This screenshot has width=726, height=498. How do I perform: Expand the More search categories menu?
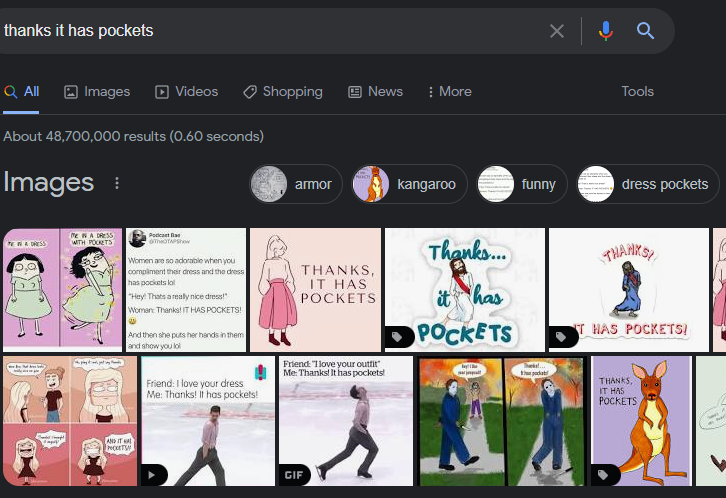pos(449,91)
